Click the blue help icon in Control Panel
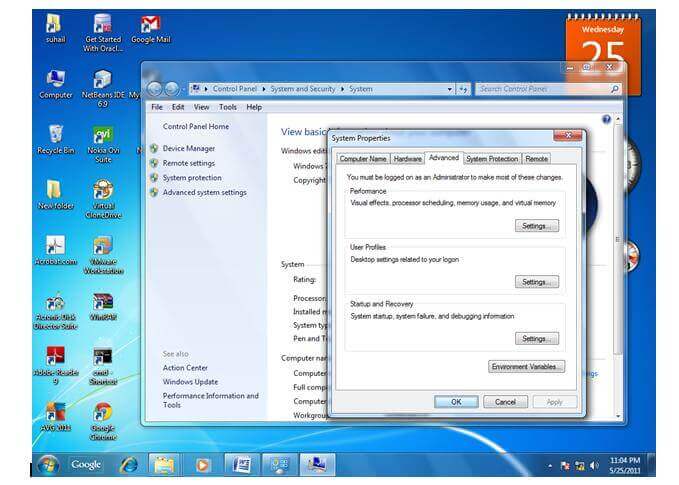Image resolution: width=679 pixels, height=485 pixels. pos(607,119)
